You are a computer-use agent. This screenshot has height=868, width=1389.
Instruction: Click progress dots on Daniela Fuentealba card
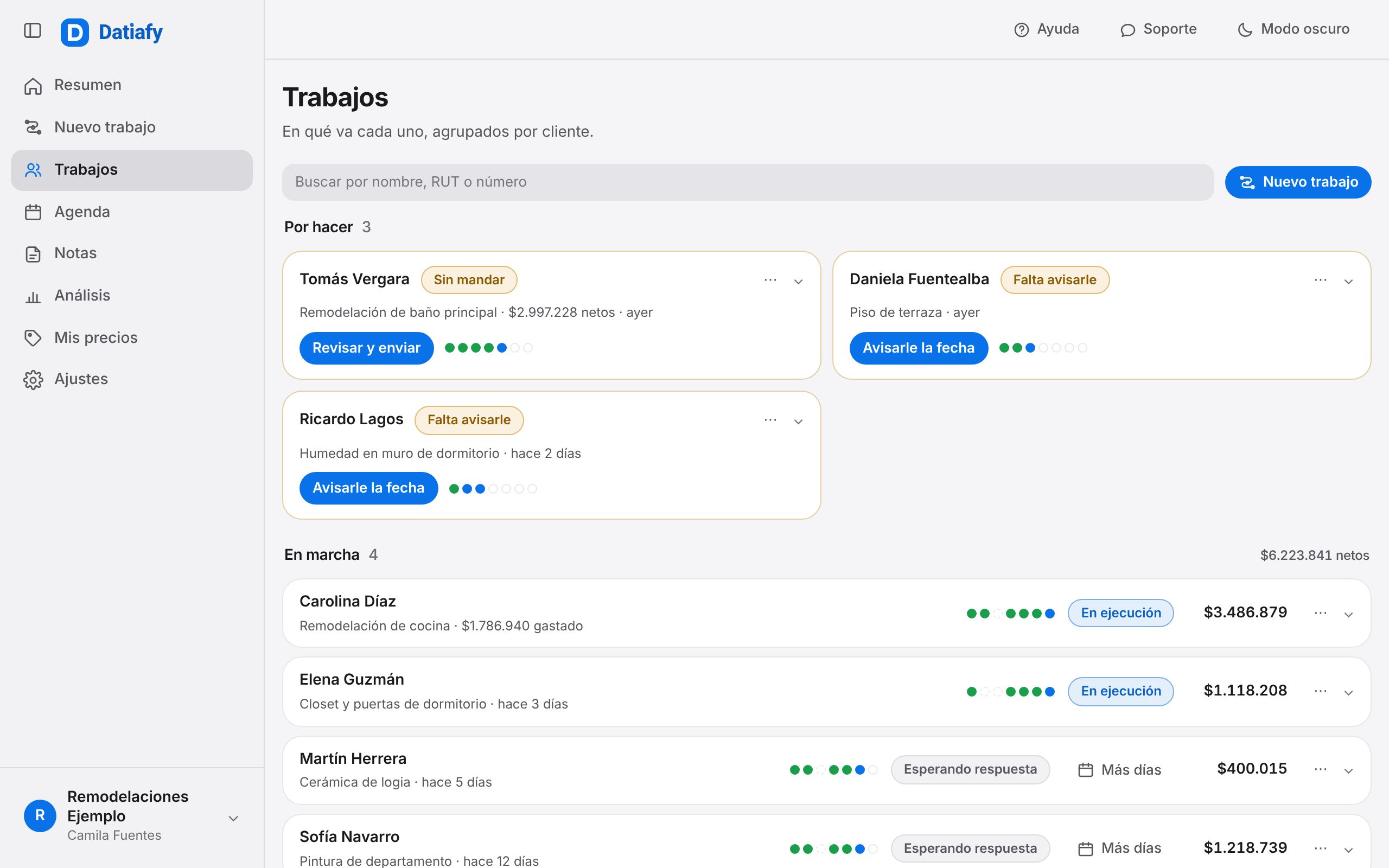[x=1043, y=348]
